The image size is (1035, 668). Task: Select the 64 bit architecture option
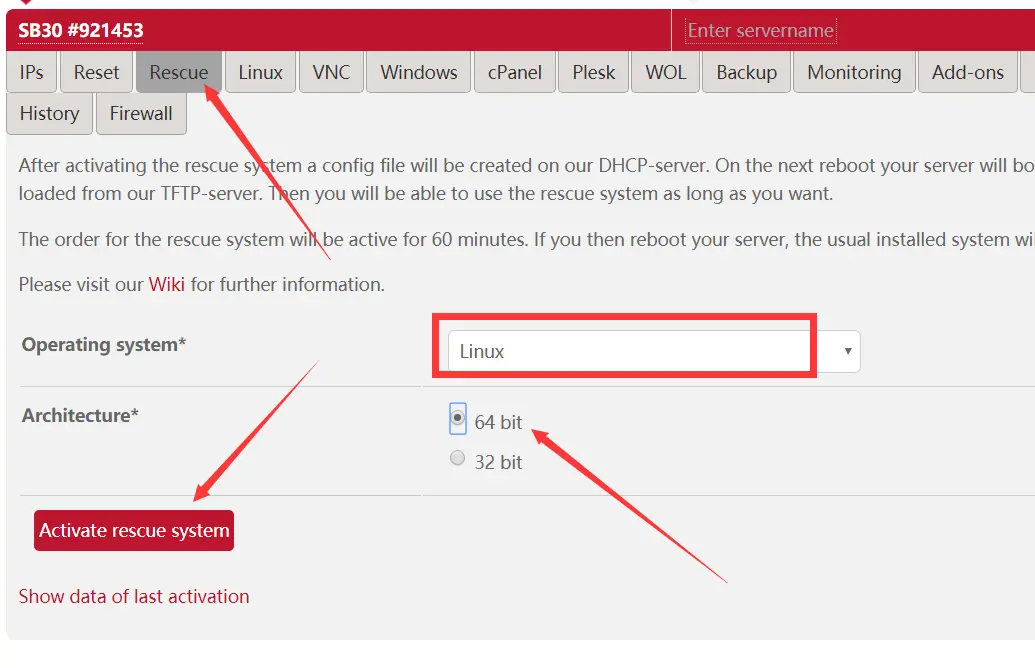click(458, 419)
